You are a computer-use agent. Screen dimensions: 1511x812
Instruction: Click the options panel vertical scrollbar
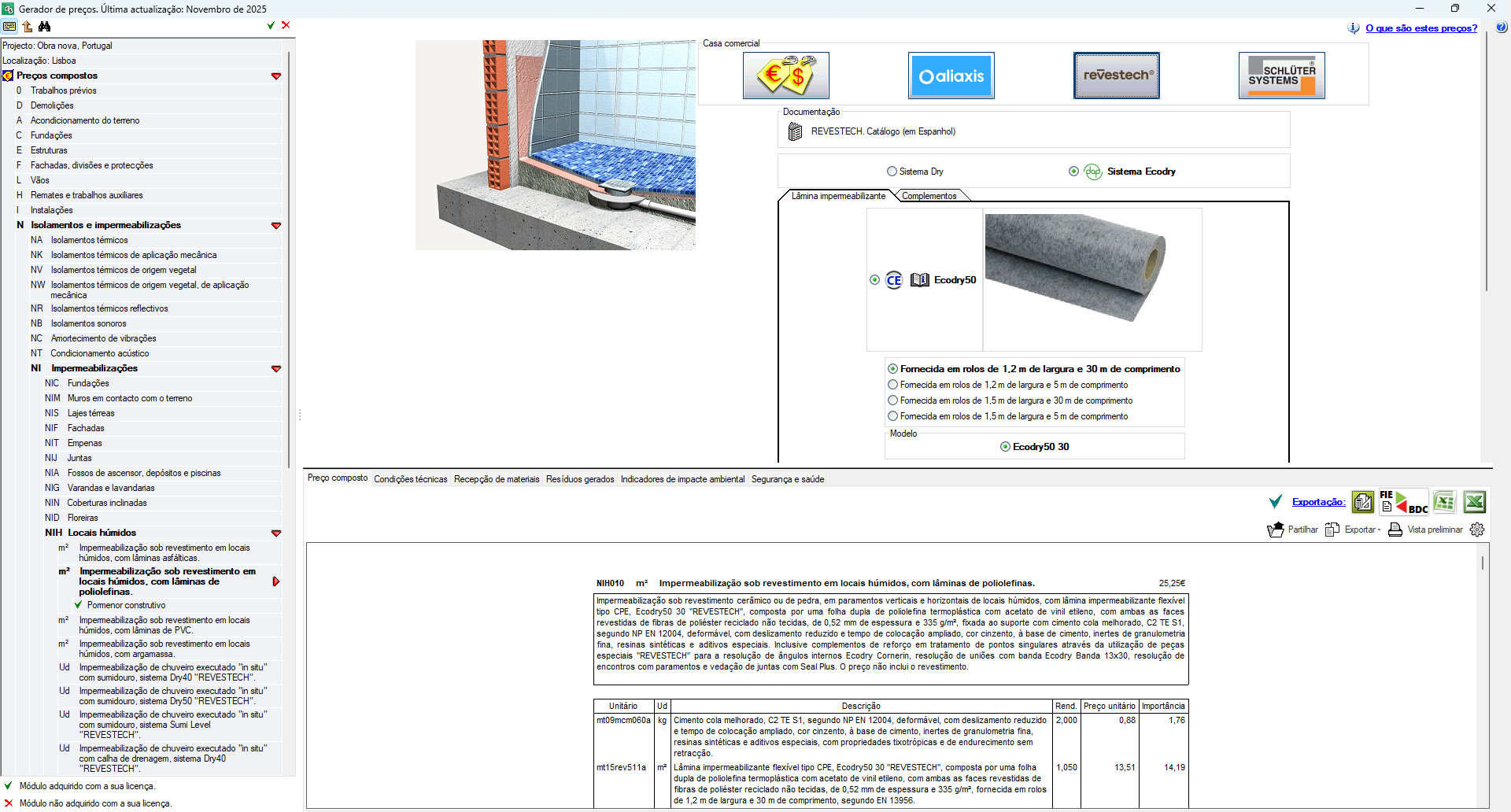click(x=1486, y=161)
